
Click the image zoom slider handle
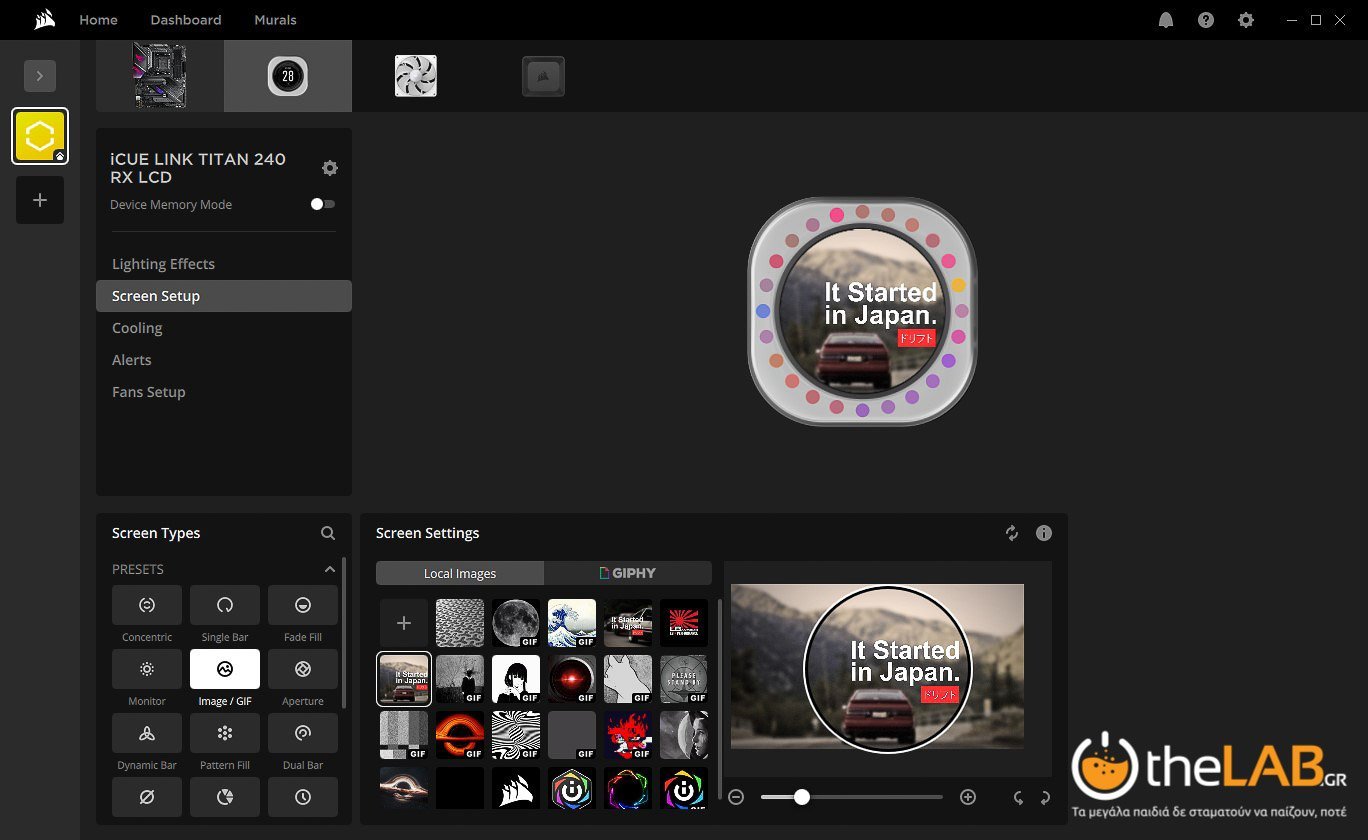click(801, 797)
